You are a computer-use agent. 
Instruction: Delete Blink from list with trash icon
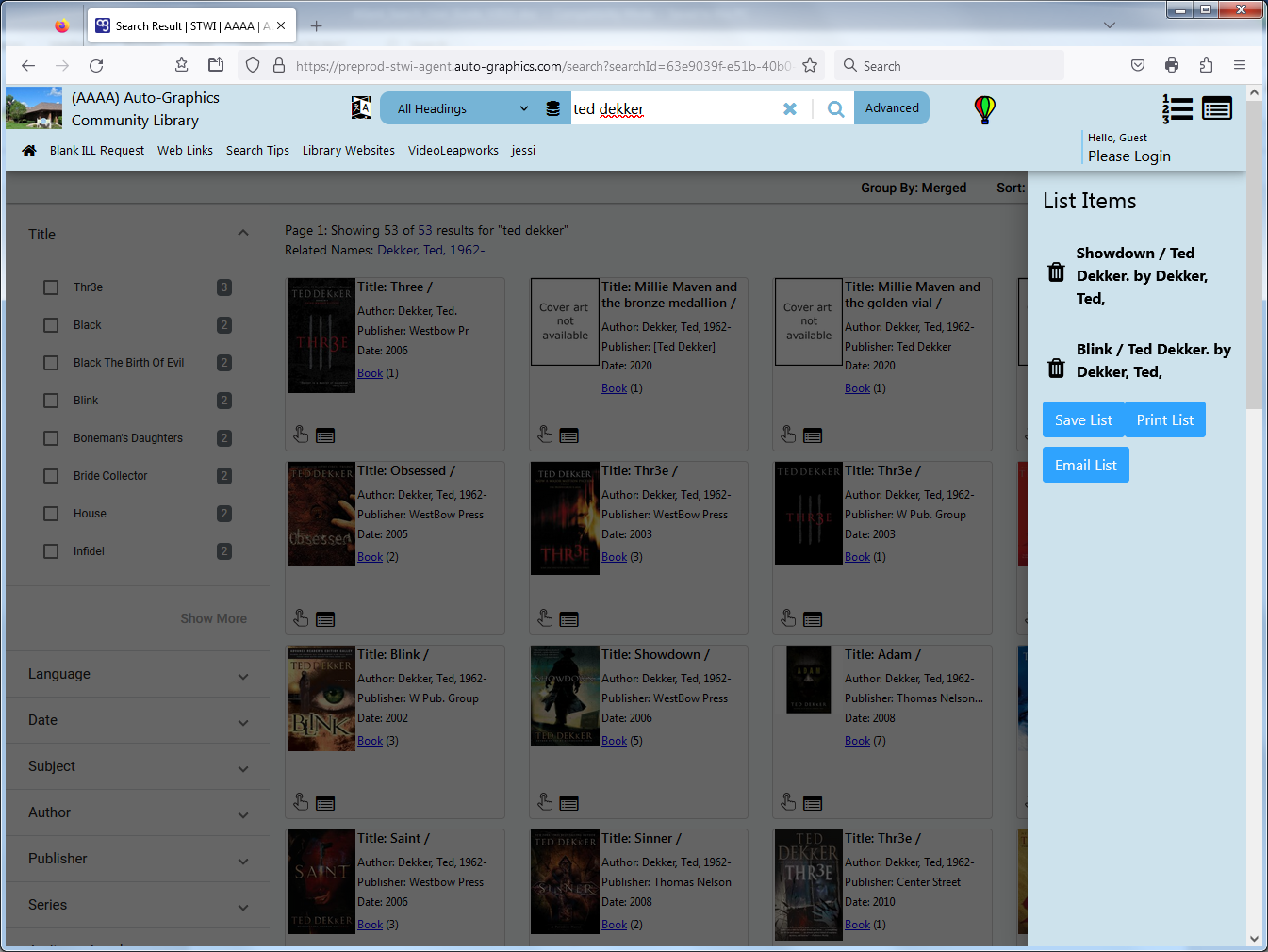point(1057,369)
